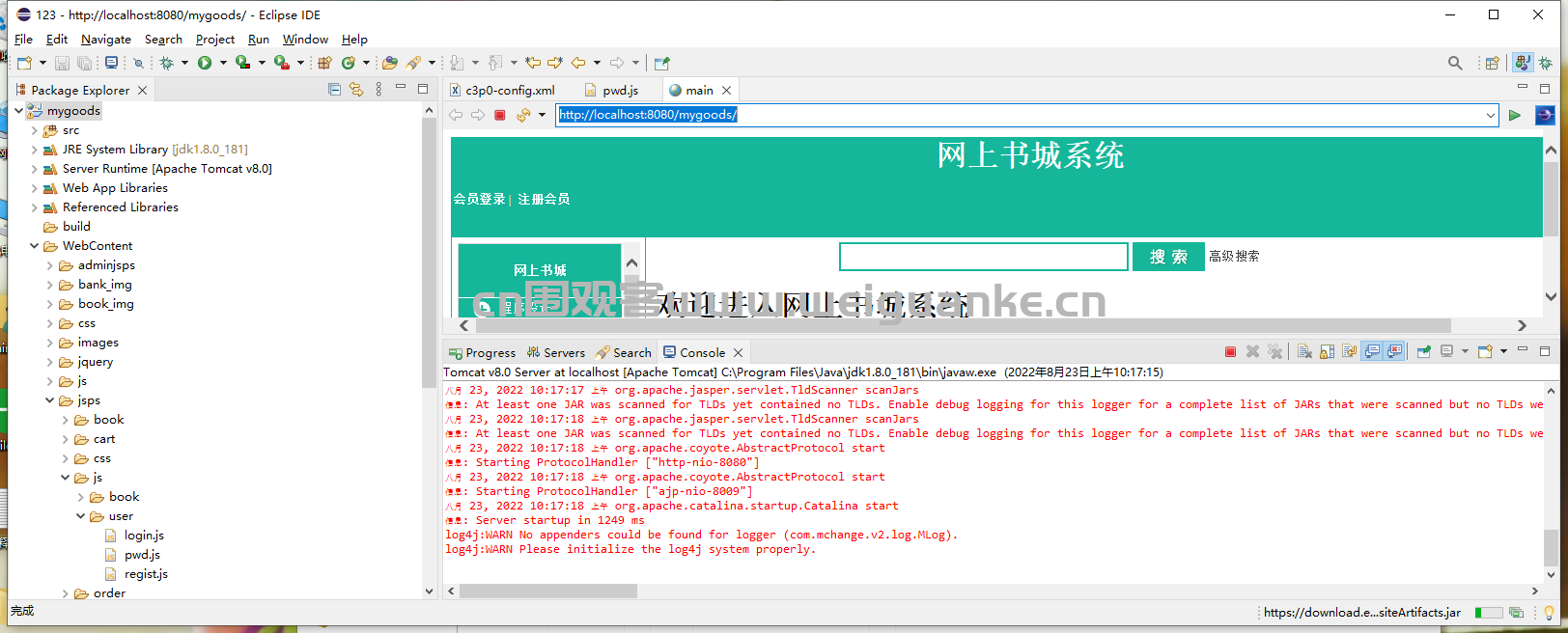
Task: Select login.js in Package Explorer
Action: (144, 536)
